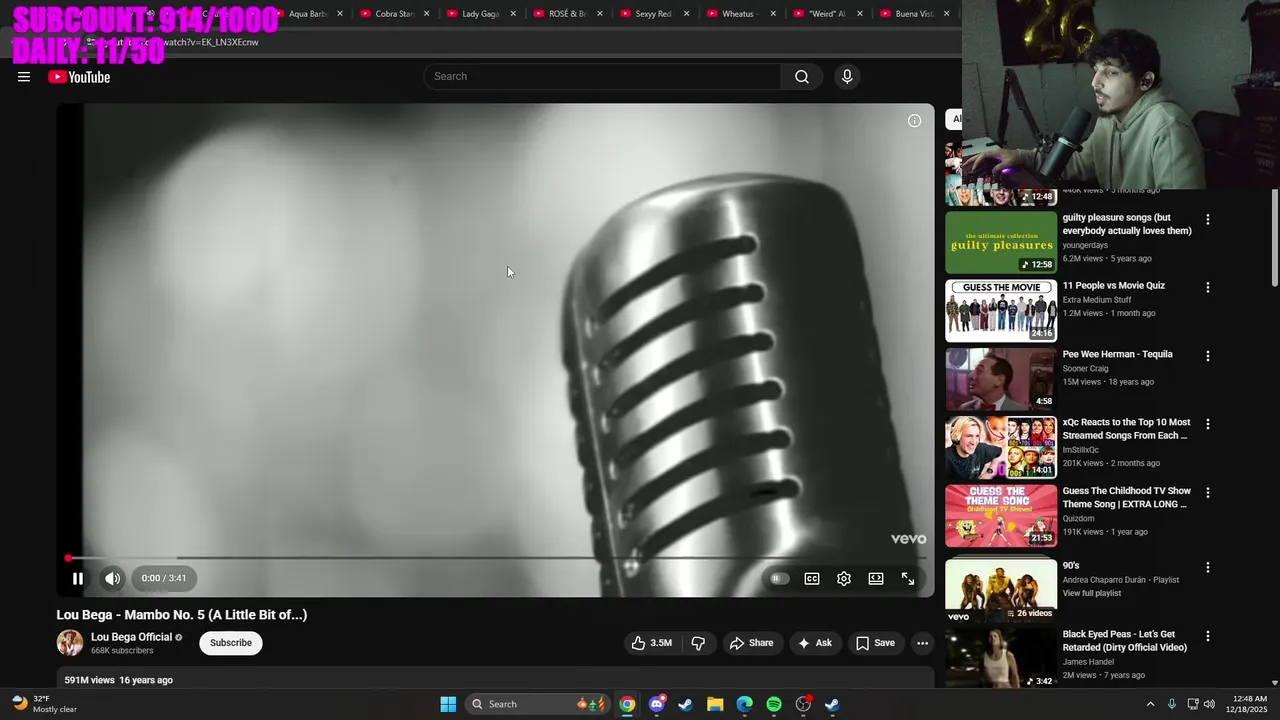Open options for Black Eyed Peas video
1280x720 pixels.
(1207, 636)
